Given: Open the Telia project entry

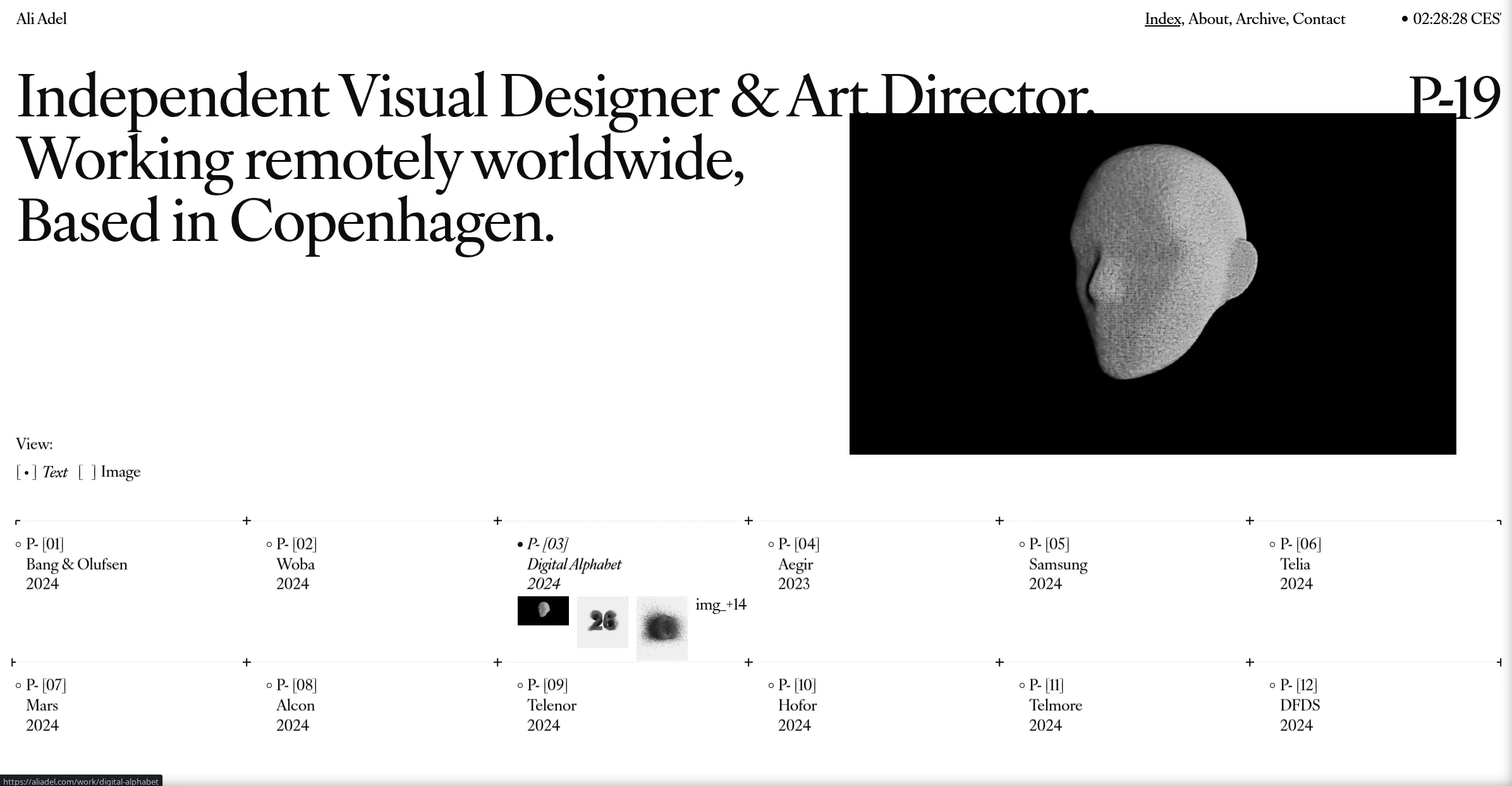Looking at the screenshot, I should (1295, 564).
